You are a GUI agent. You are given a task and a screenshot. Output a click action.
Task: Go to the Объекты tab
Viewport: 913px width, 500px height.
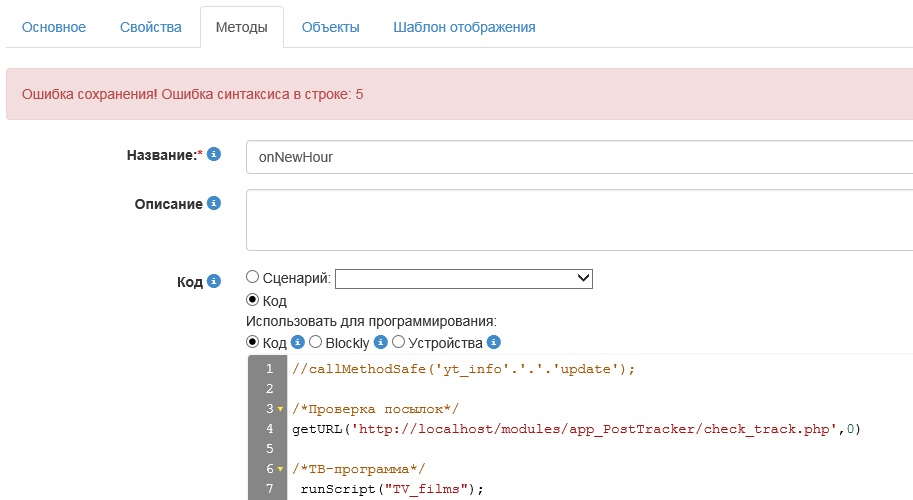(x=330, y=27)
